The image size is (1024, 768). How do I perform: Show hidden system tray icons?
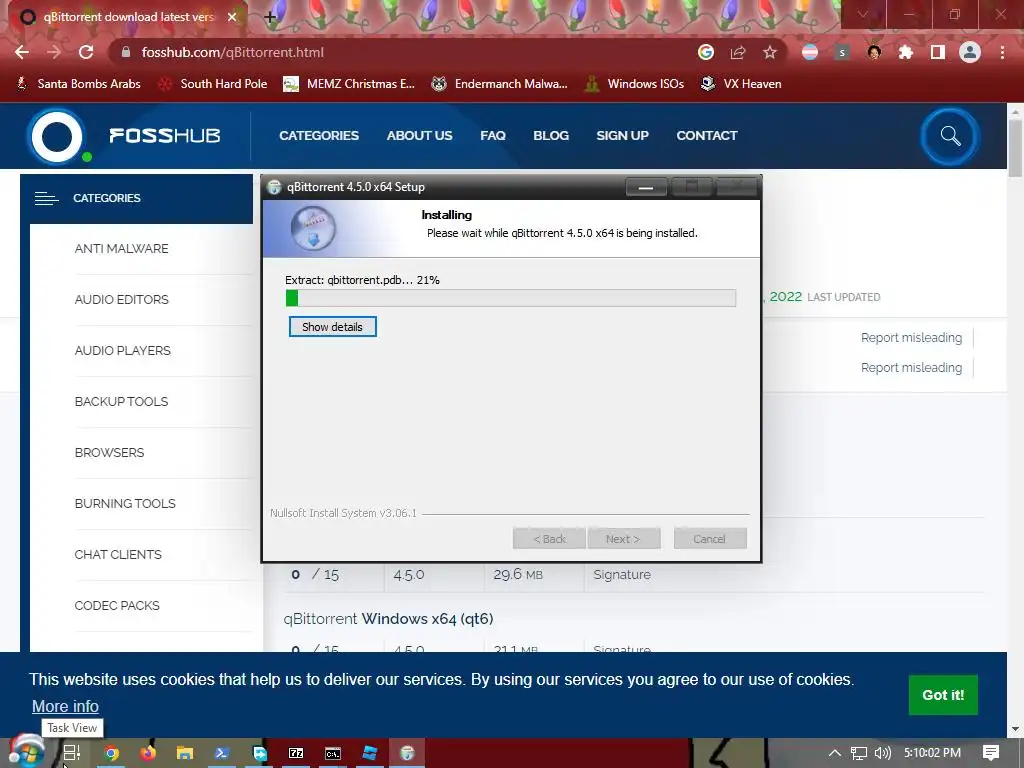835,753
